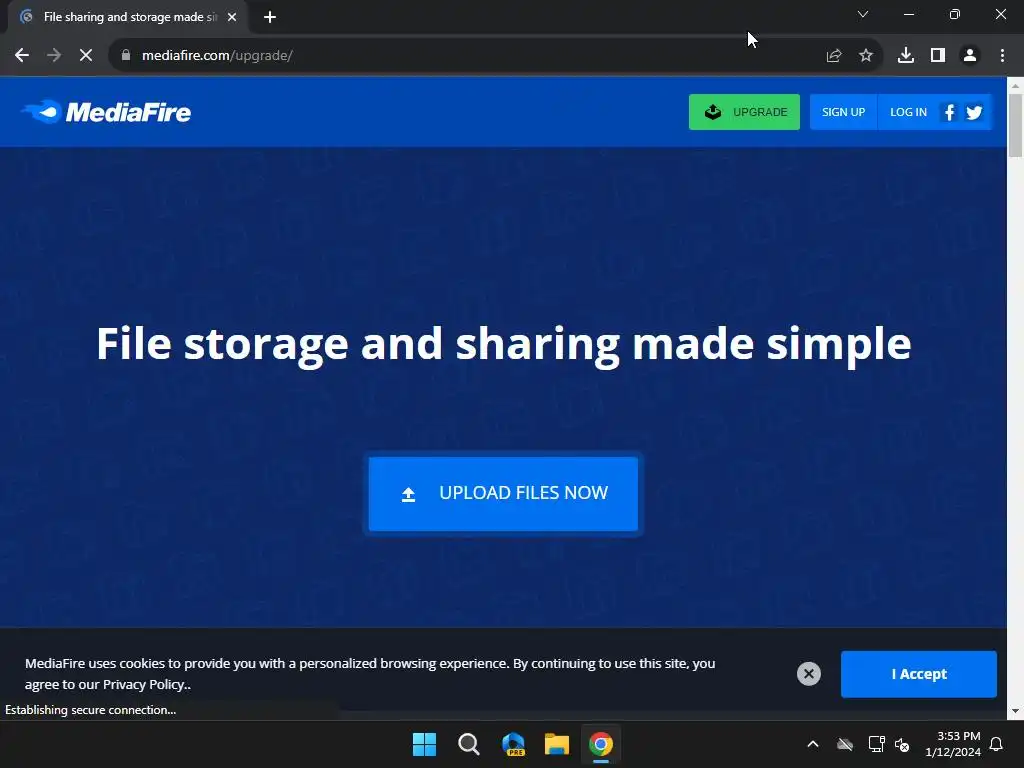Open clock showing 3:53 PM
Image resolution: width=1024 pixels, height=768 pixels.
tap(953, 744)
